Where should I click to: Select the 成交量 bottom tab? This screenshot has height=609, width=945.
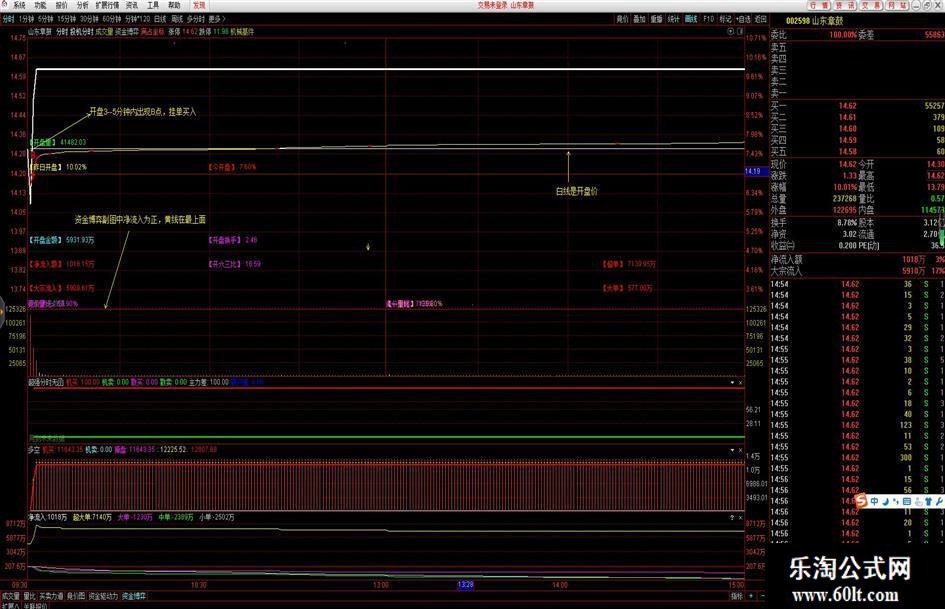(x=10, y=596)
